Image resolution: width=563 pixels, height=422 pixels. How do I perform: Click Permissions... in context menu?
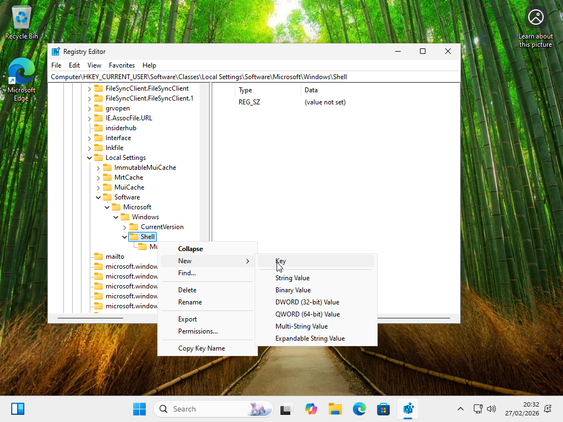click(x=207, y=331)
